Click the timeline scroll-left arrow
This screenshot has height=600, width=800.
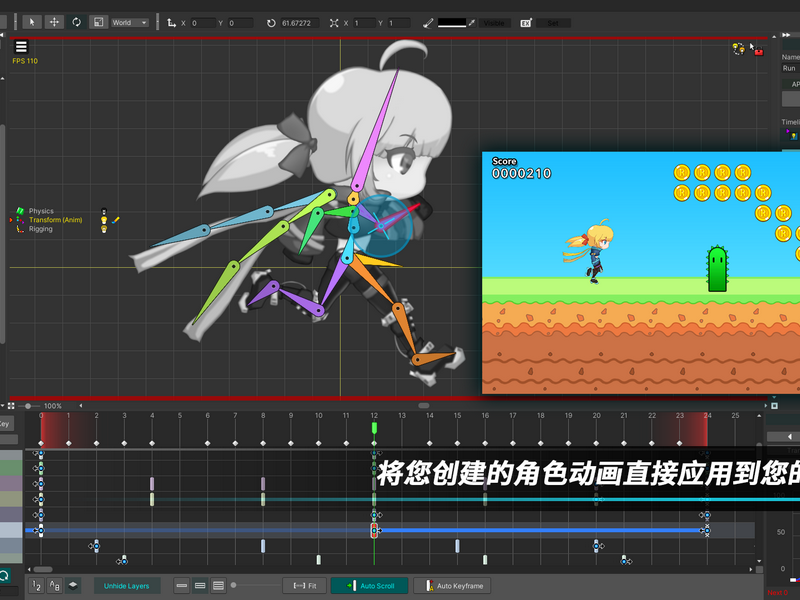point(29,569)
